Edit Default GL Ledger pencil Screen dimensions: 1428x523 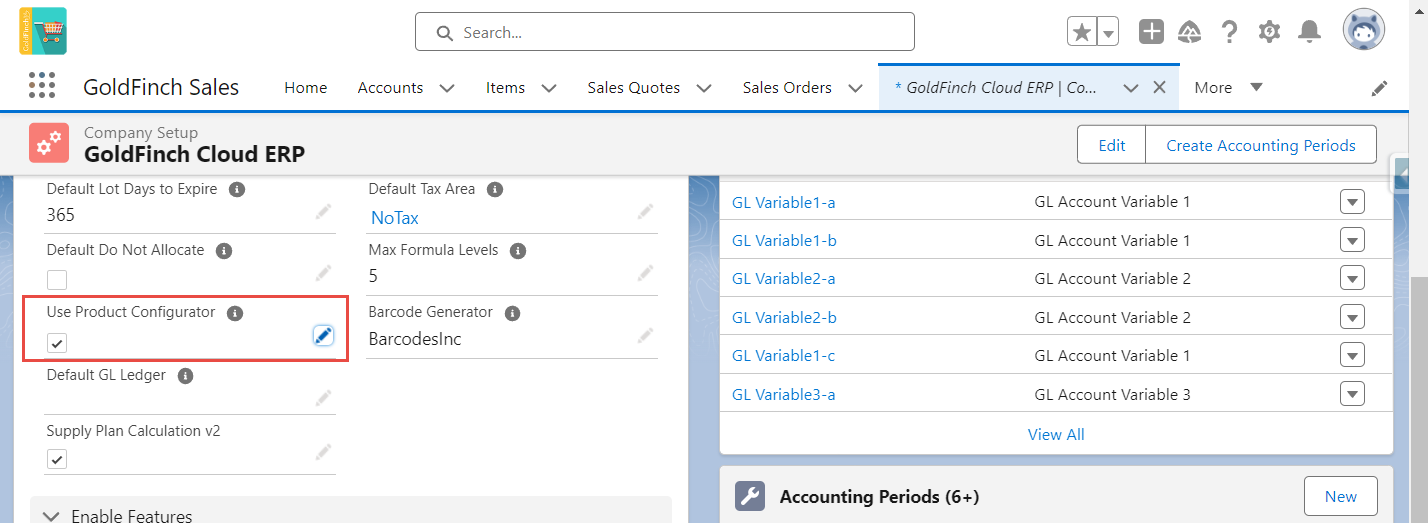tap(323, 398)
